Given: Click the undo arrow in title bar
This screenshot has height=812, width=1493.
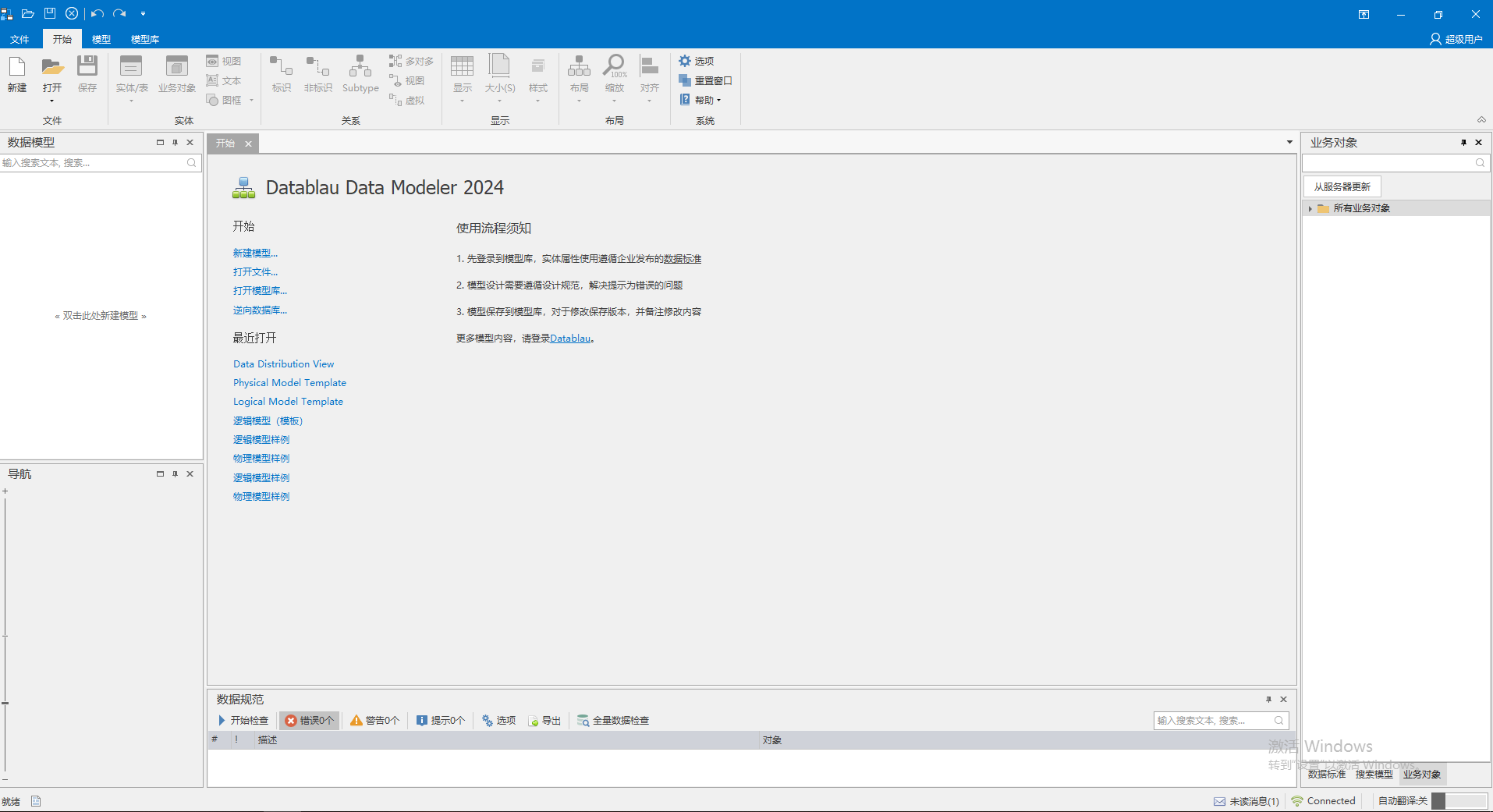Looking at the screenshot, I should click(x=97, y=13).
